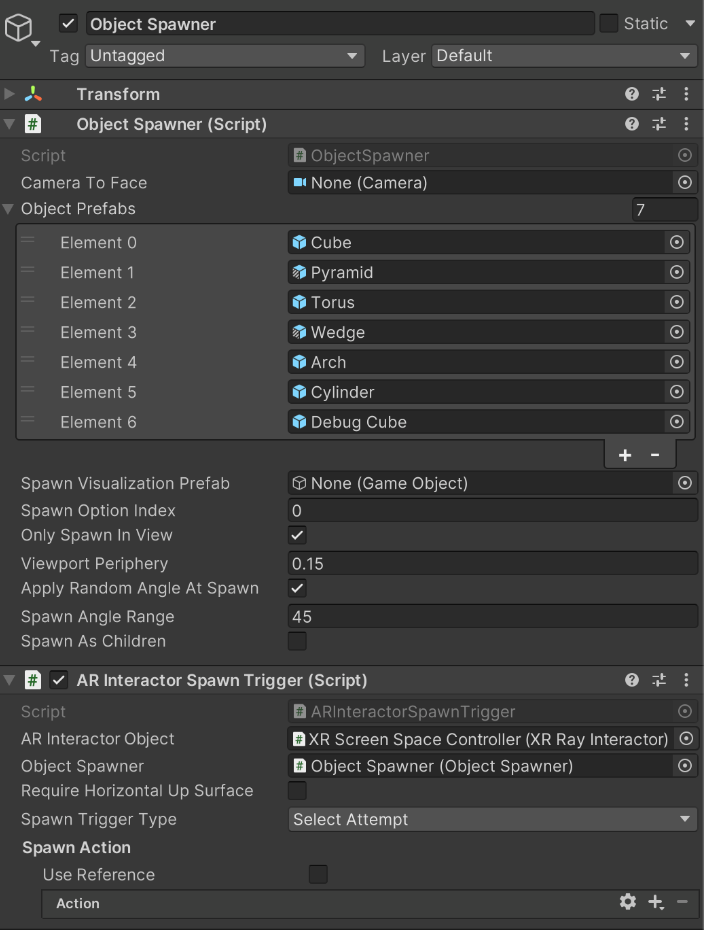
Task: Click the plus icon in the Action list footer
Action: tap(655, 902)
